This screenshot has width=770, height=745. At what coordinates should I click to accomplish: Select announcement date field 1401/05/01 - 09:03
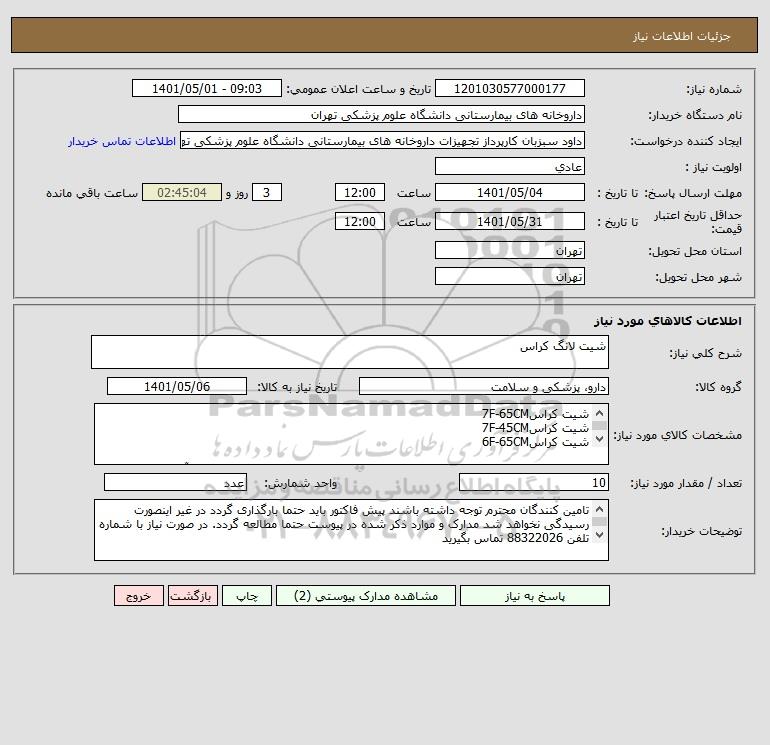click(x=207, y=88)
